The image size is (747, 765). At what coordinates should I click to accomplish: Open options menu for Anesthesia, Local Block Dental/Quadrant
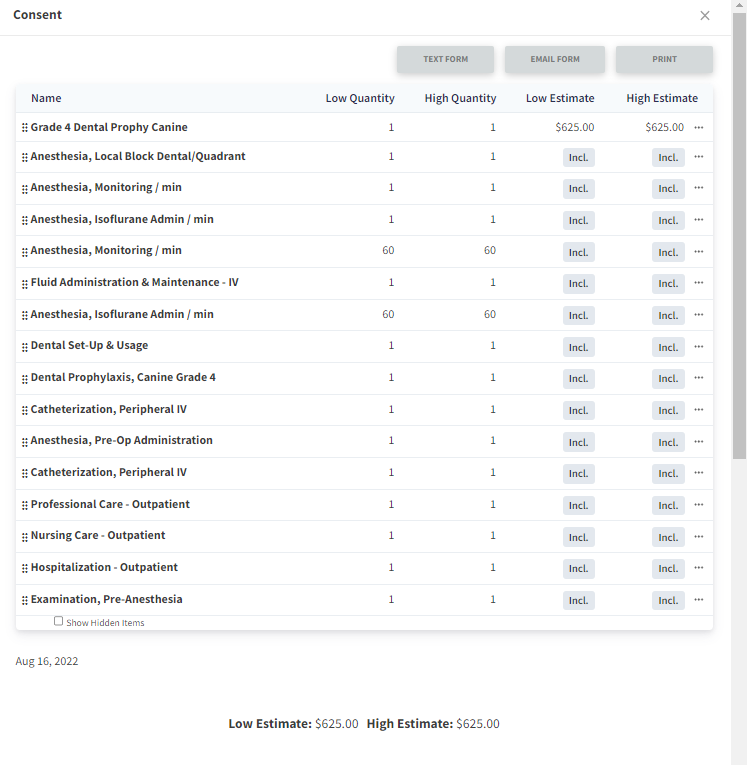[x=699, y=157]
